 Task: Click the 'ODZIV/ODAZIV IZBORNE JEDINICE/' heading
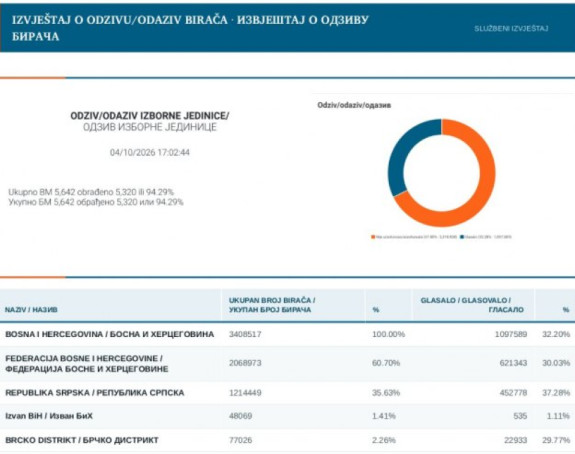tap(150, 116)
